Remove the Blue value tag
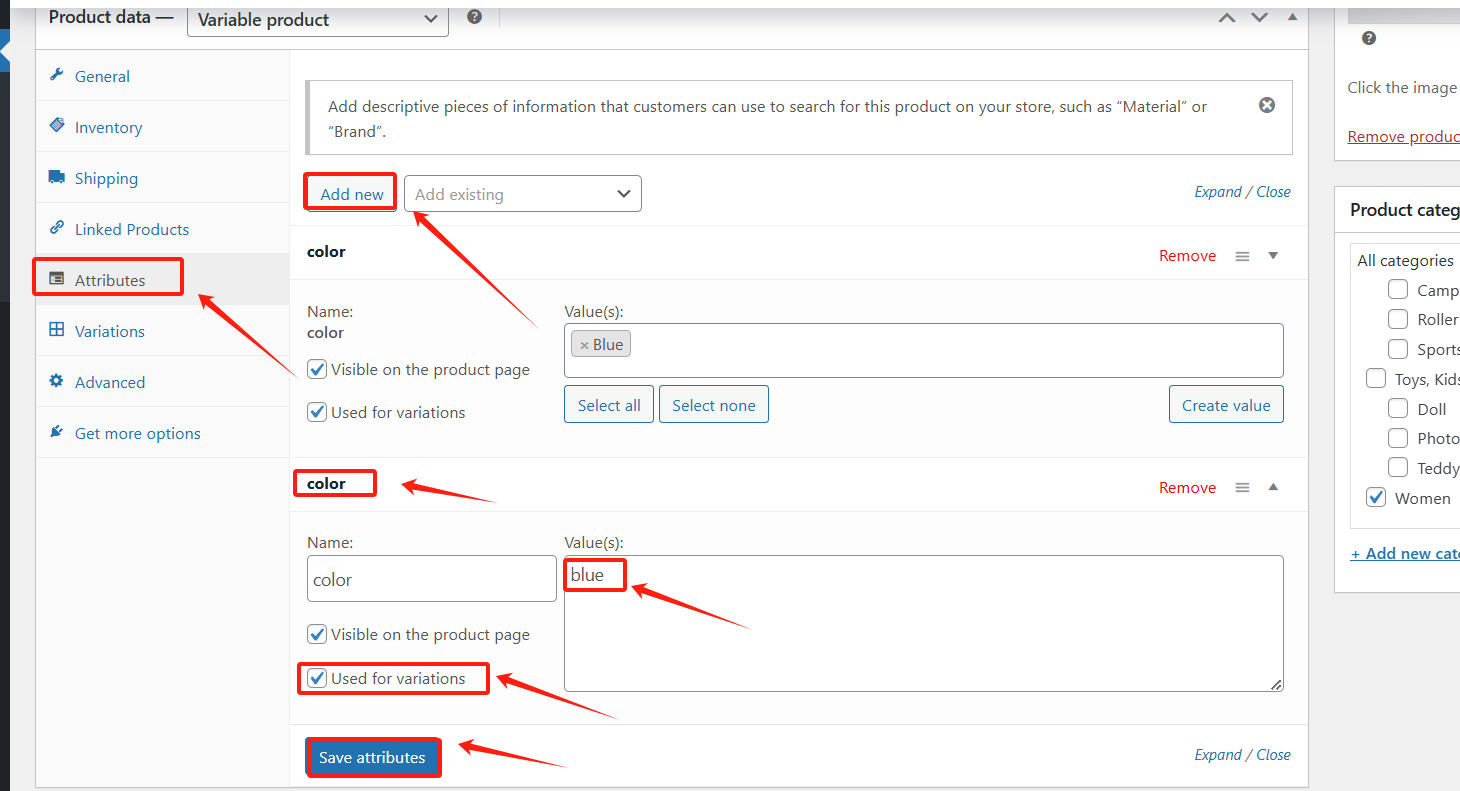 pyautogui.click(x=584, y=345)
